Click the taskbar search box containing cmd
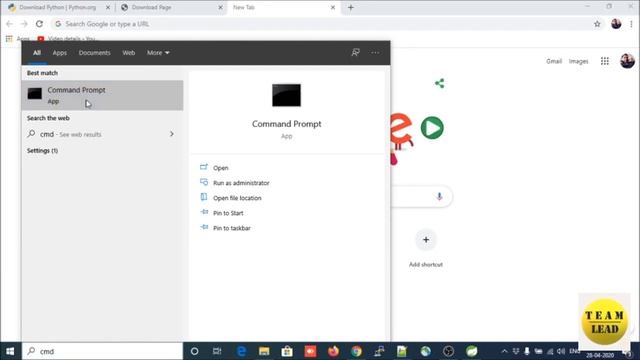Viewport: 640px width, 360px height. click(x=102, y=351)
